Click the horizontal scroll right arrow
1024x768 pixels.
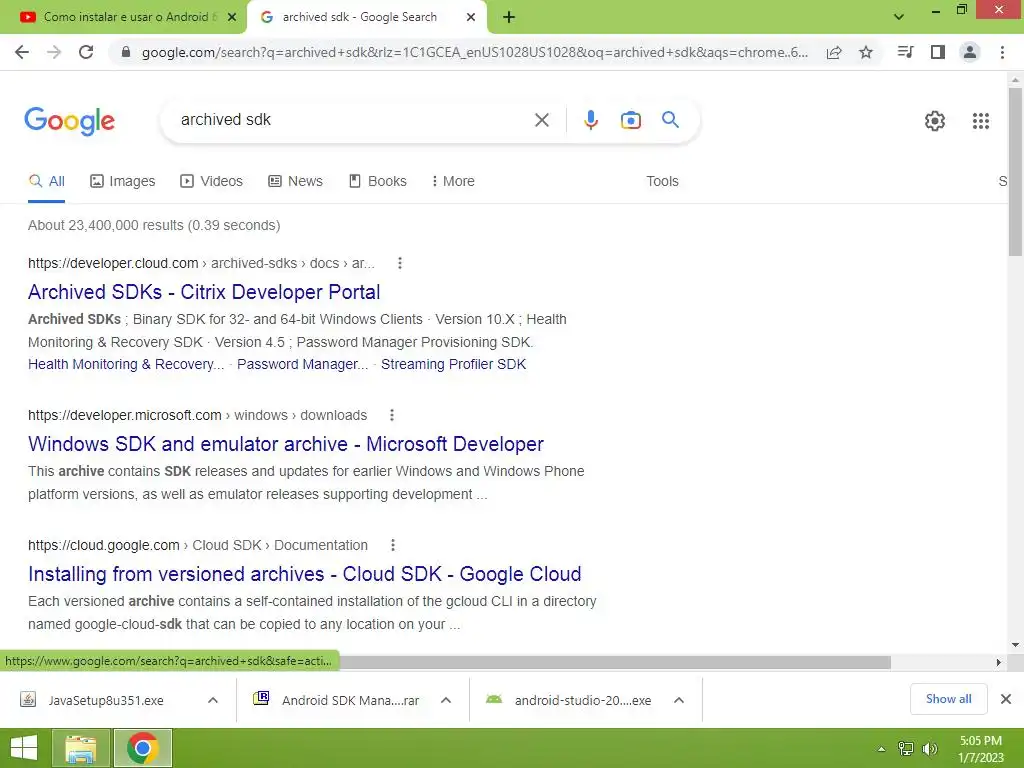pyautogui.click(x=999, y=663)
